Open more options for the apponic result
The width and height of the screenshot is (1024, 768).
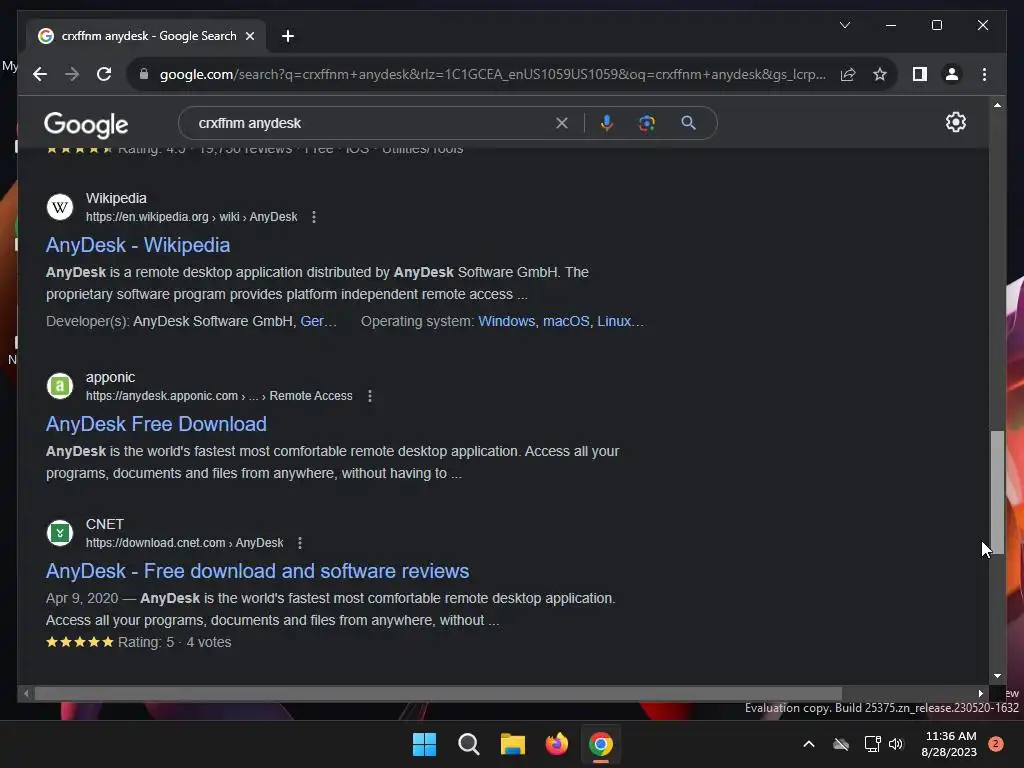tap(370, 396)
